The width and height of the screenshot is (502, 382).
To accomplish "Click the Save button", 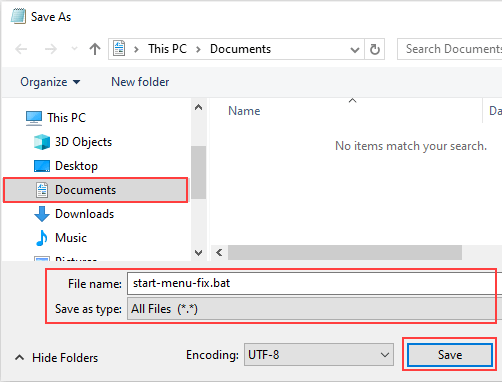I will 450,355.
